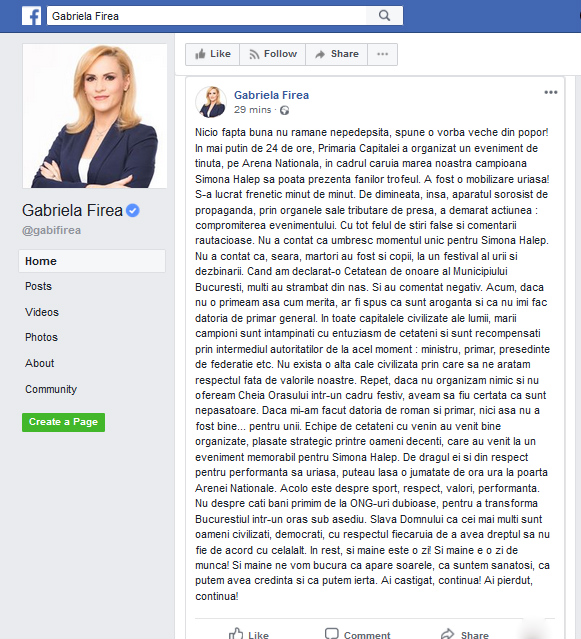This screenshot has height=639, width=581.
Task: Open the Photos section
Action: (41, 337)
